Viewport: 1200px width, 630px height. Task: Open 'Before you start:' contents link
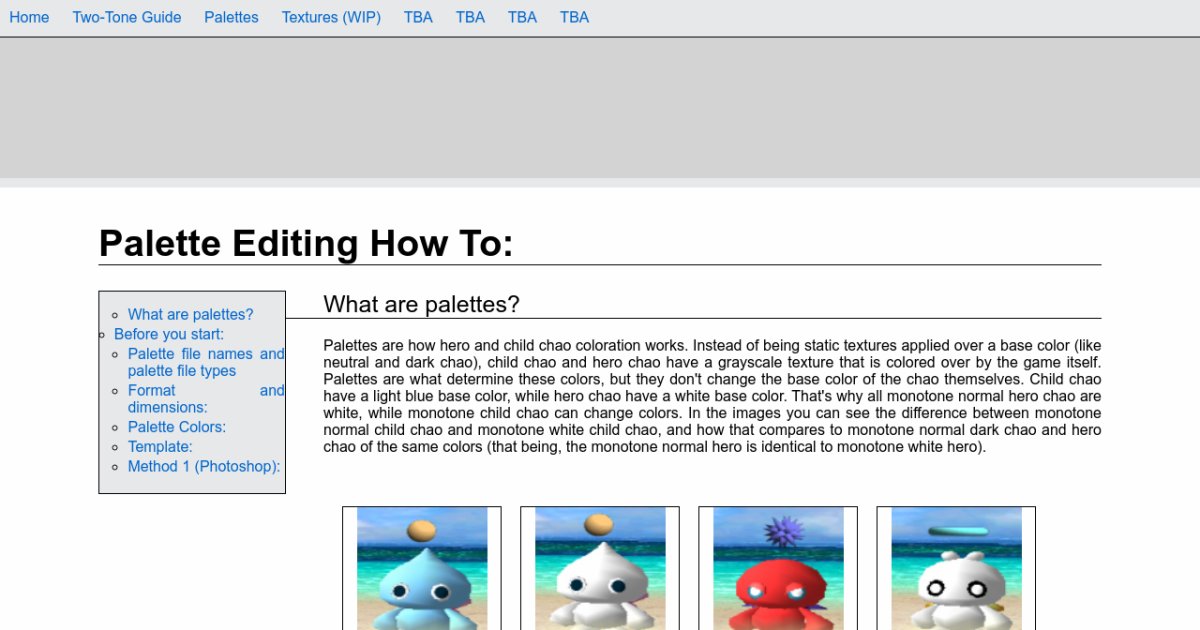[x=168, y=334]
